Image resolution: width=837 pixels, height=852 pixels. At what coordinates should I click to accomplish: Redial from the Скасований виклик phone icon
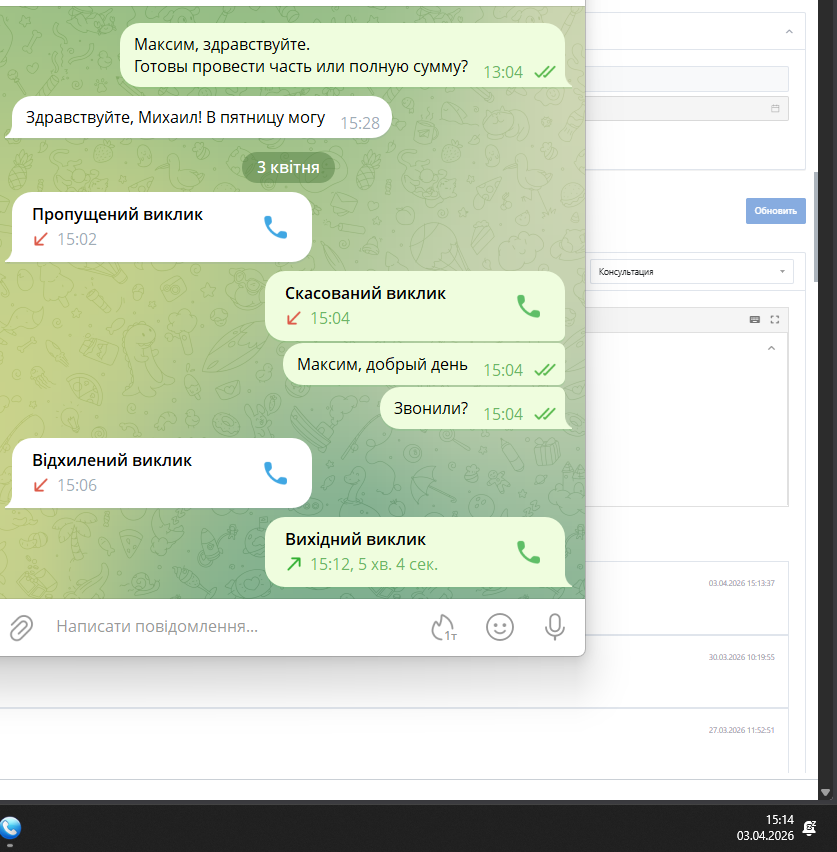[x=528, y=306]
